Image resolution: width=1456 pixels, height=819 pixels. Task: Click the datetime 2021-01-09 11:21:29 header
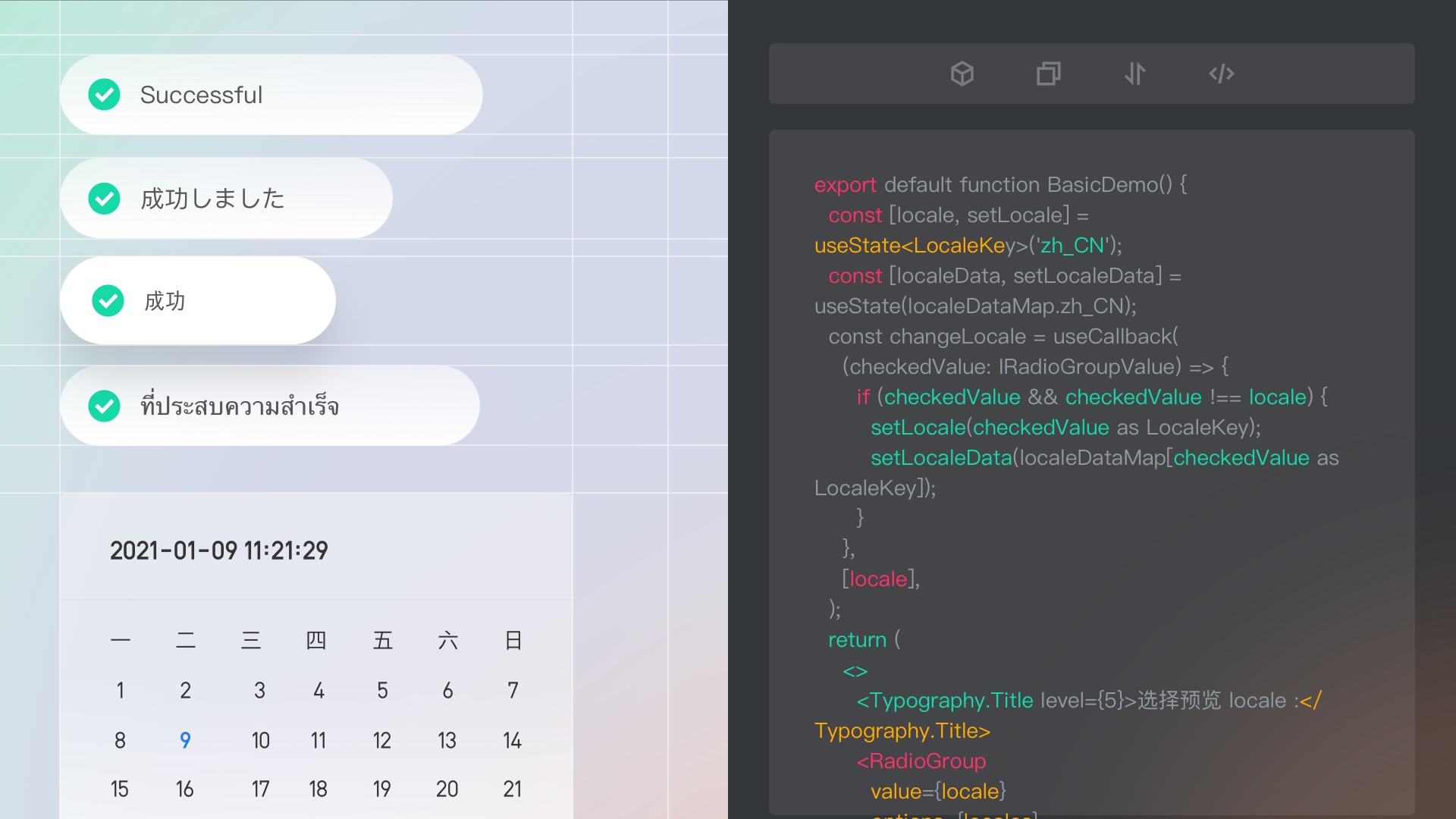coord(218,551)
